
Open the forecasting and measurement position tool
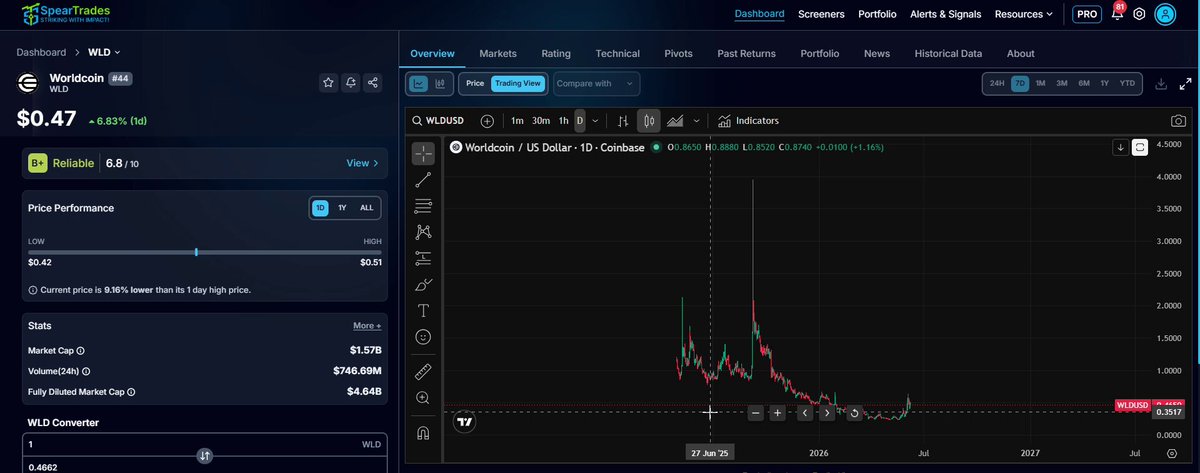tap(423, 258)
